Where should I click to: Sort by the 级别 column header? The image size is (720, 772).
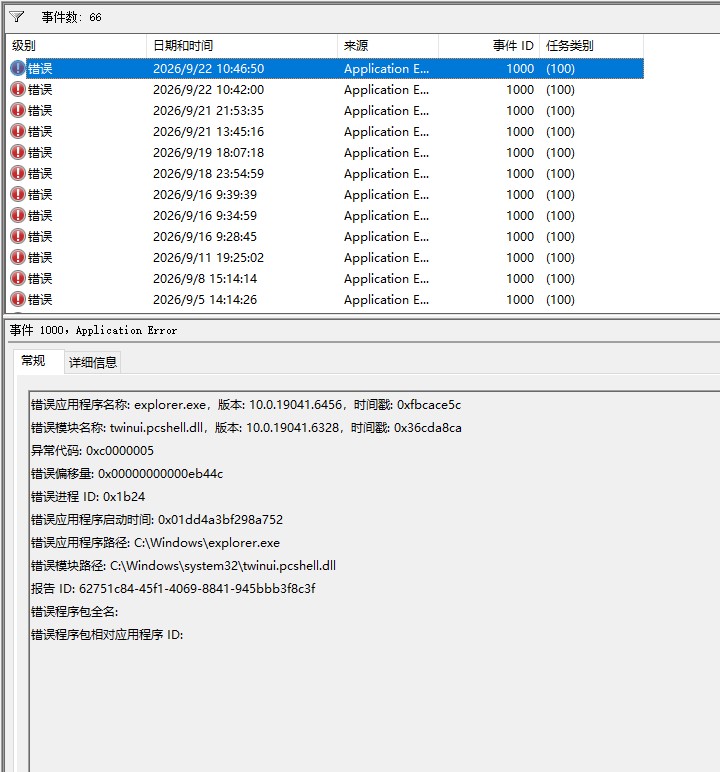76,46
